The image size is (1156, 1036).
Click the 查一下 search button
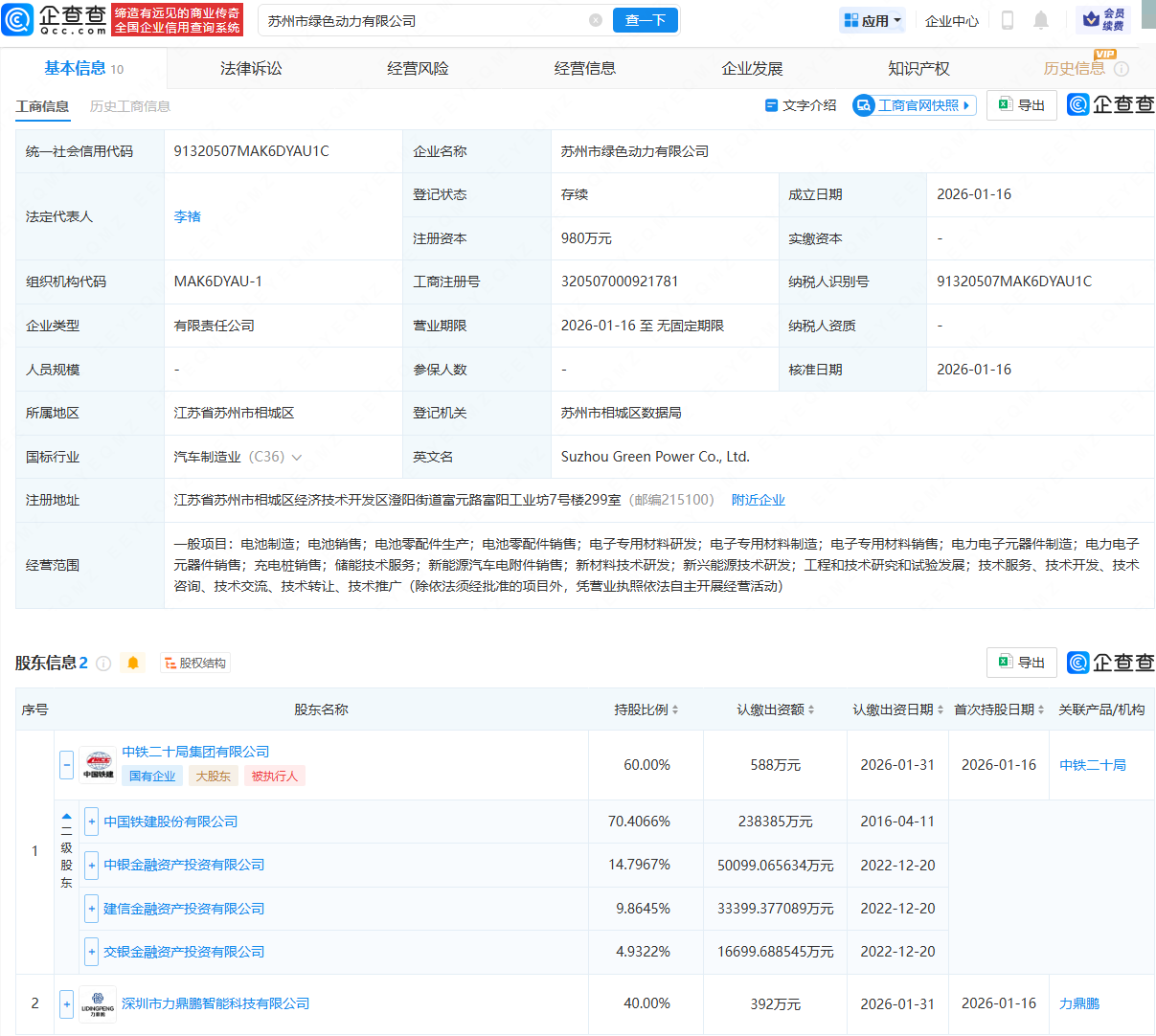pyautogui.click(x=645, y=20)
